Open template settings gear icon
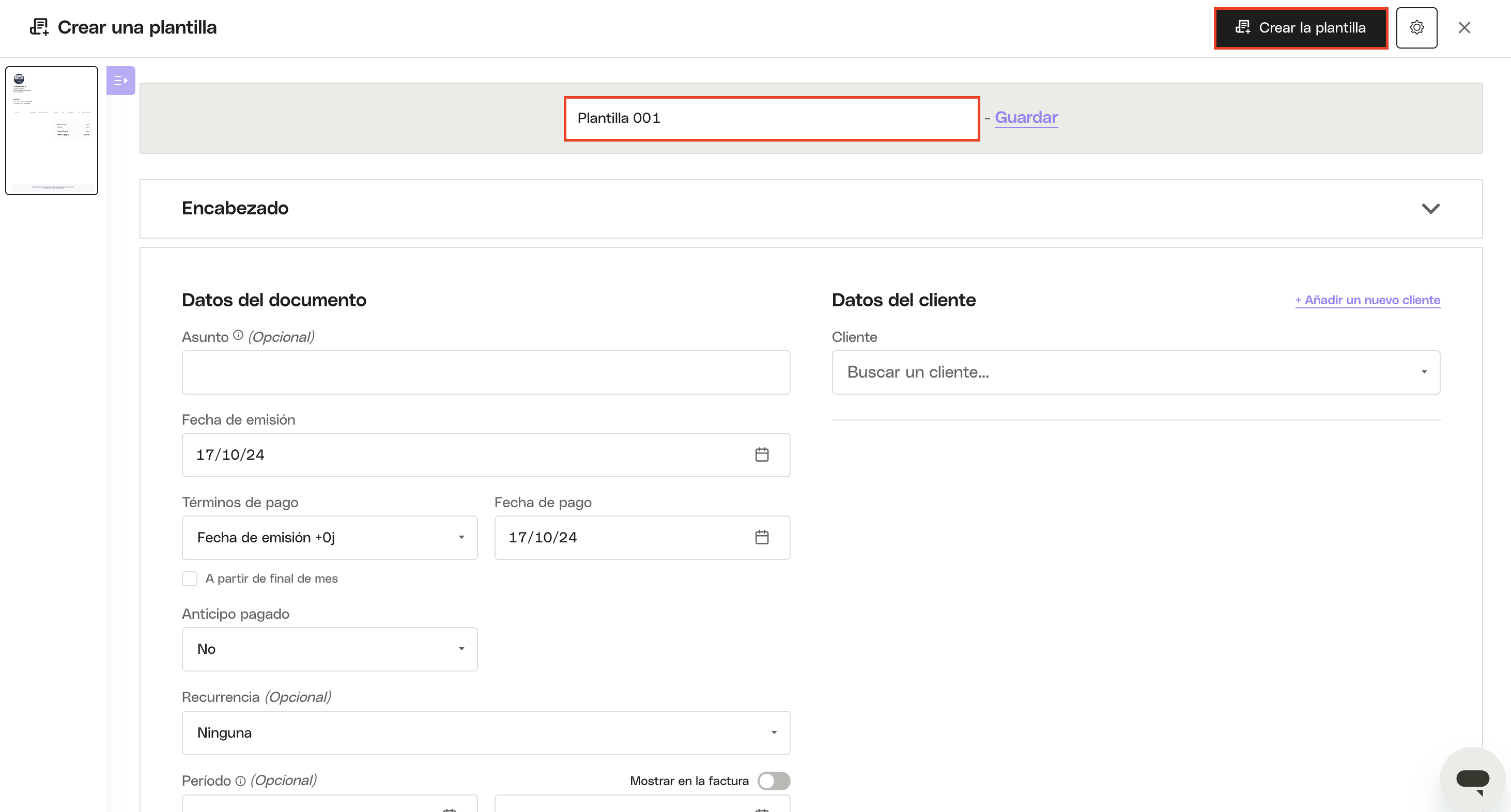1511x812 pixels. (1416, 27)
